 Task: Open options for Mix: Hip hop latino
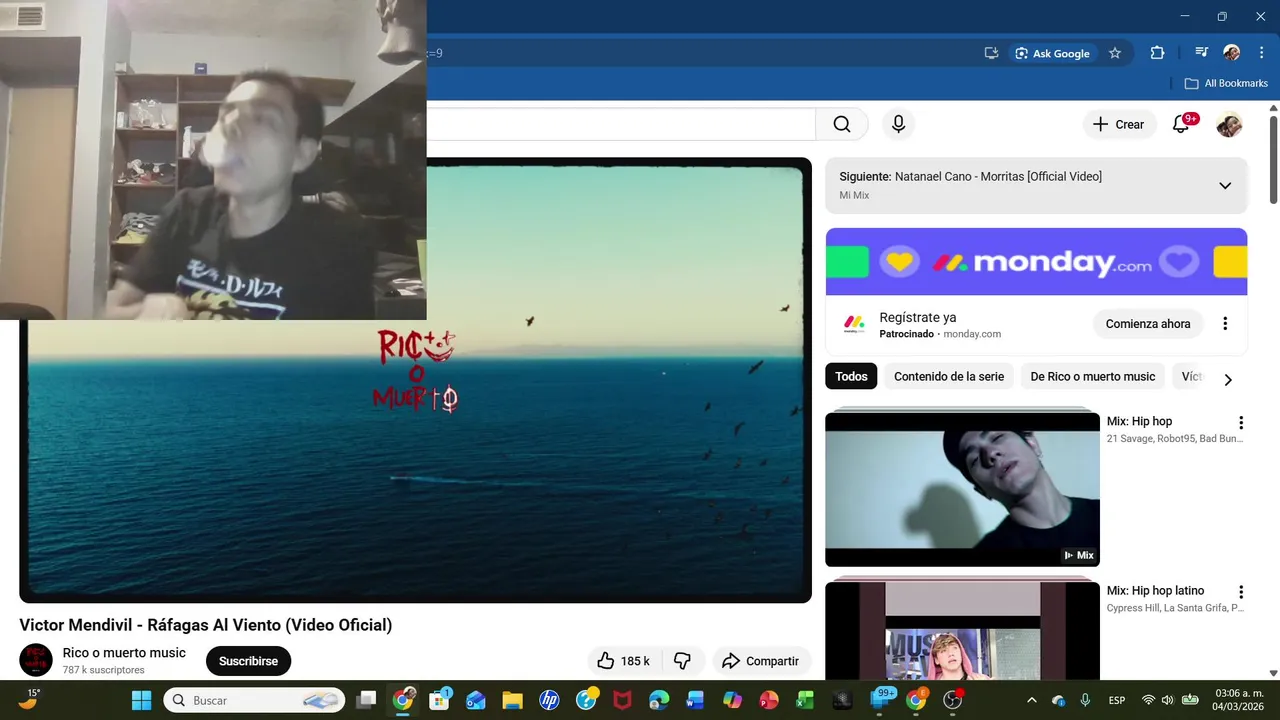1241,592
